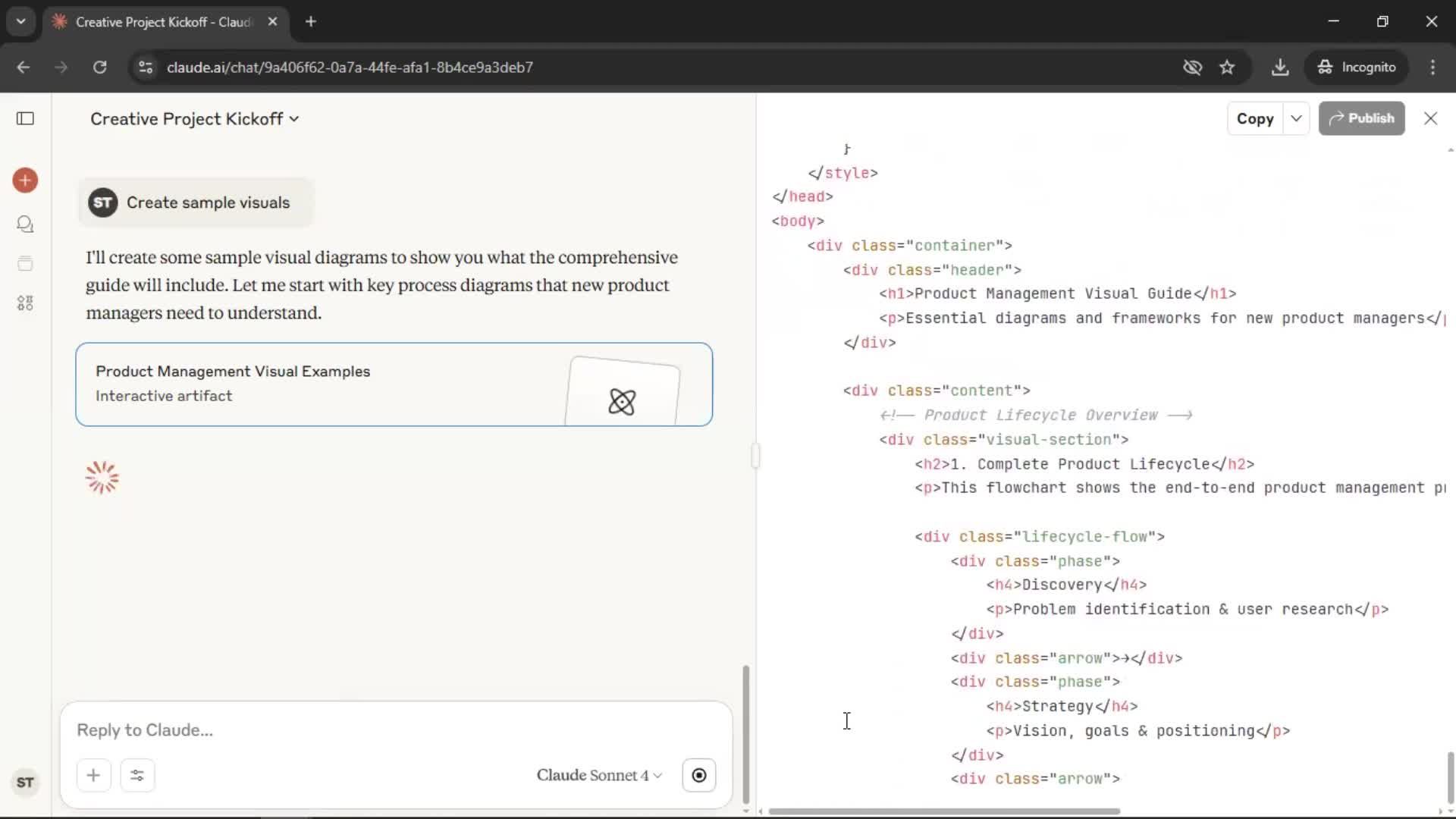The image size is (1456, 819).
Task: Click the tracking protection eye icon
Action: coord(1192,67)
